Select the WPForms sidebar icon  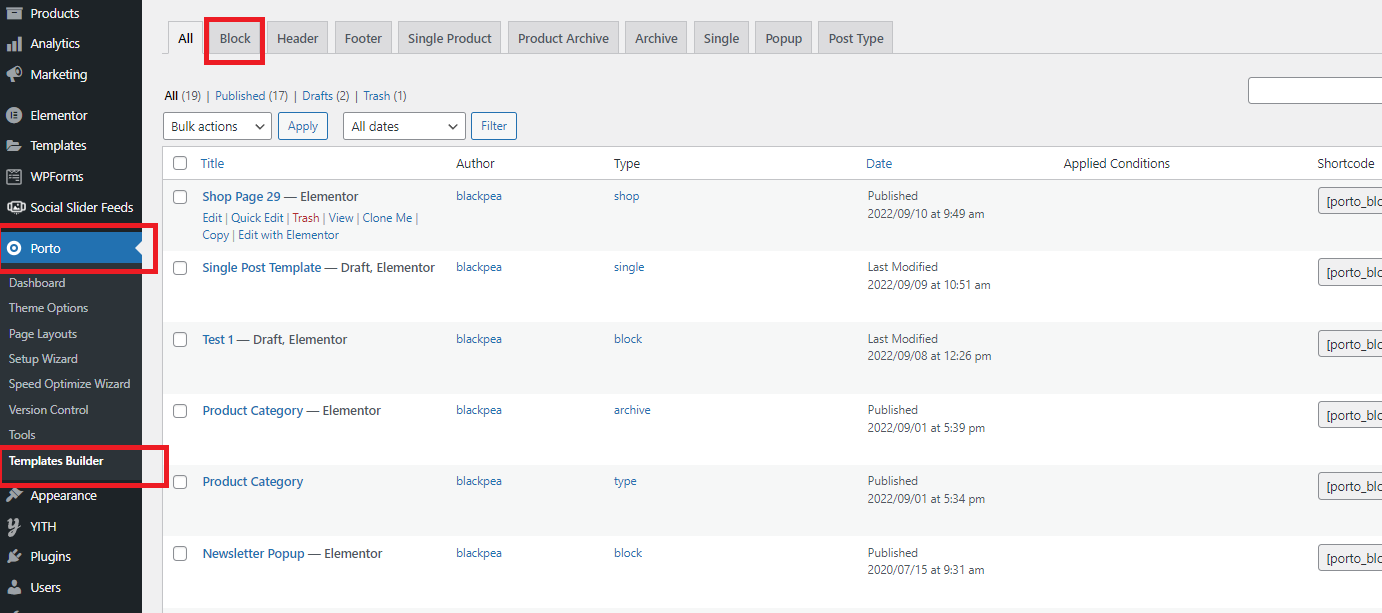pos(14,177)
